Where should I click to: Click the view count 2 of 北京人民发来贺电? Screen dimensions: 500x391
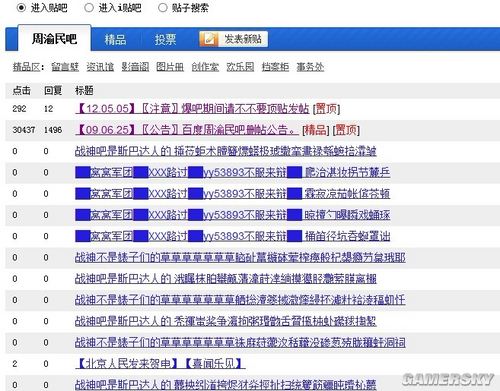(15, 364)
